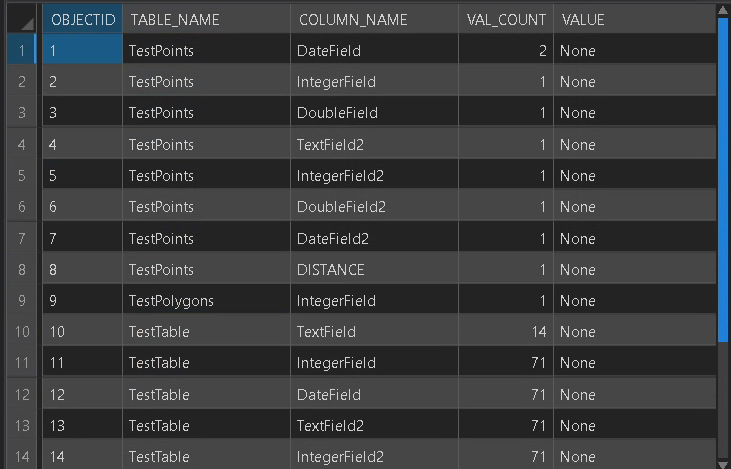The height and width of the screenshot is (469, 731).
Task: Click the TextField cell in row 10
Action: click(326, 332)
